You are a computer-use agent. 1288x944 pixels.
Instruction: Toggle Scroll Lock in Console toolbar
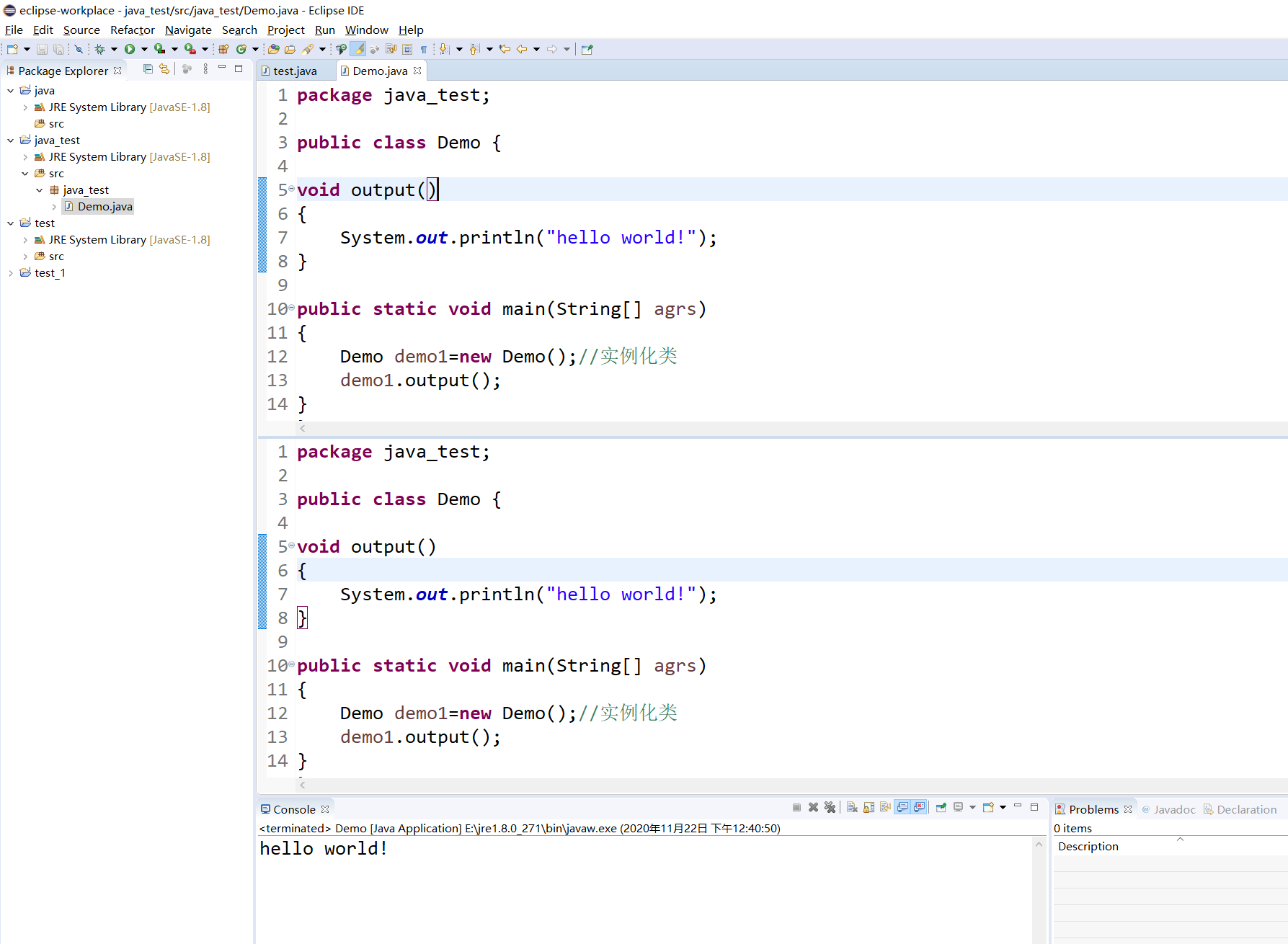[x=869, y=807]
